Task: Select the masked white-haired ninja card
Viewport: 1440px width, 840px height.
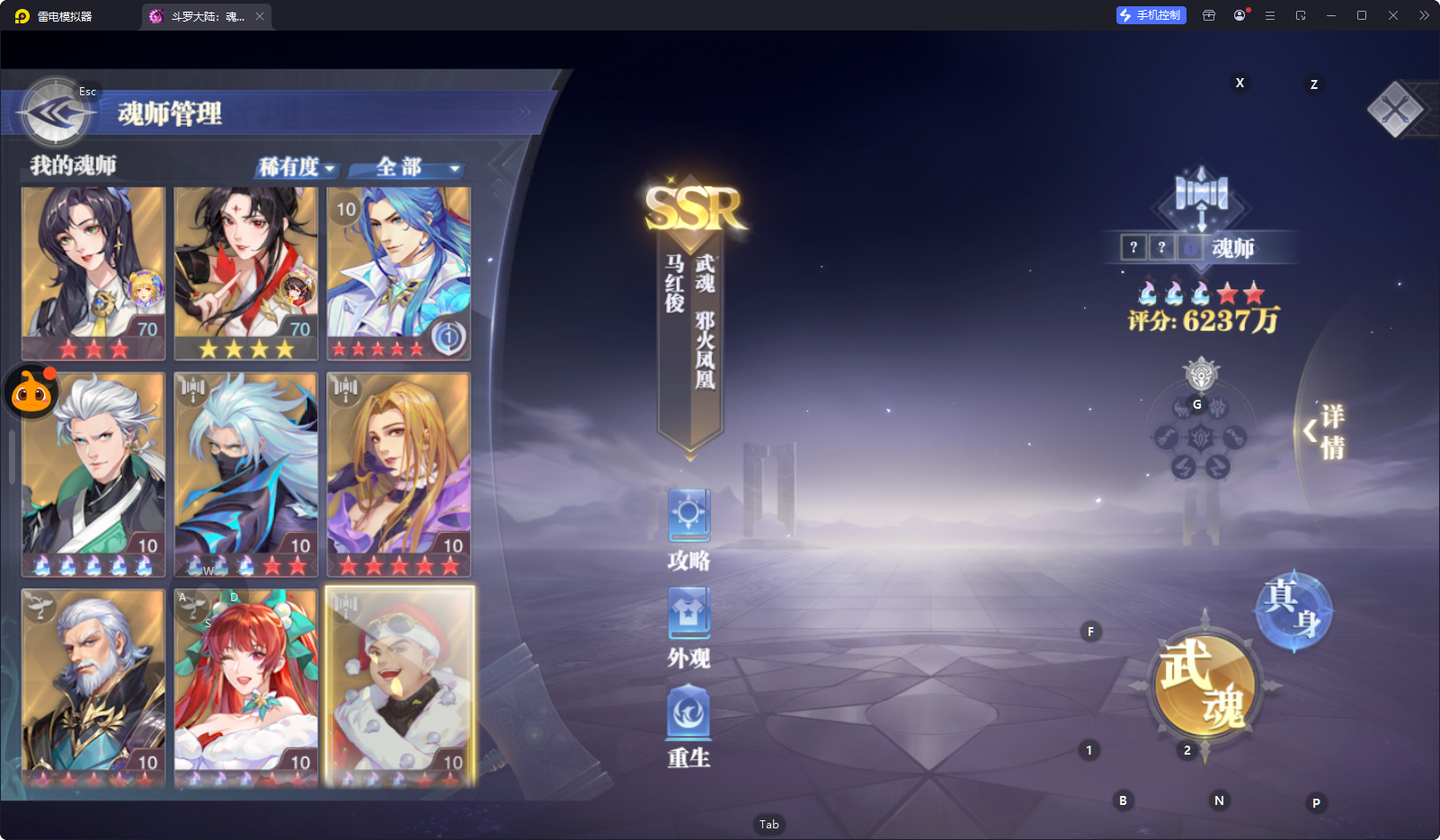Action: click(x=246, y=474)
